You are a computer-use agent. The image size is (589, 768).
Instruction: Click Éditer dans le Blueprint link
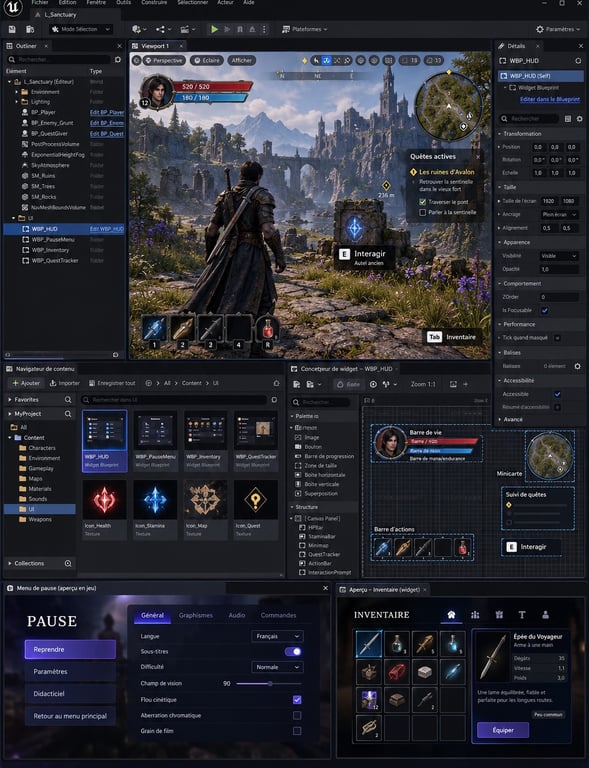pyautogui.click(x=550, y=99)
